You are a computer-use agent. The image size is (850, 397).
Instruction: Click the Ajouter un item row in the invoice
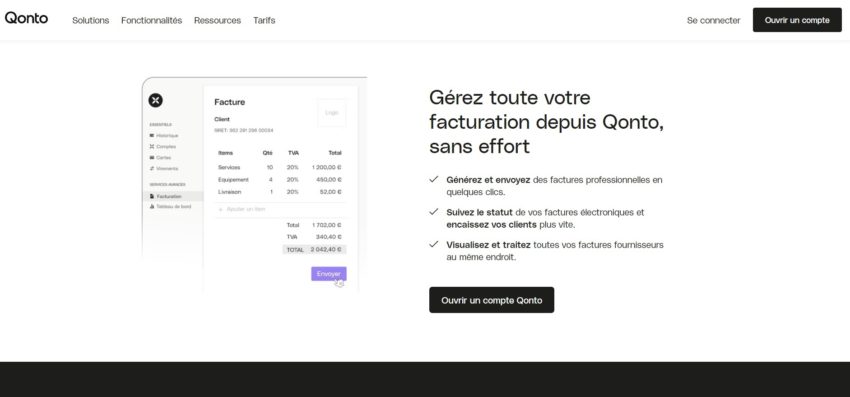[x=281, y=209]
